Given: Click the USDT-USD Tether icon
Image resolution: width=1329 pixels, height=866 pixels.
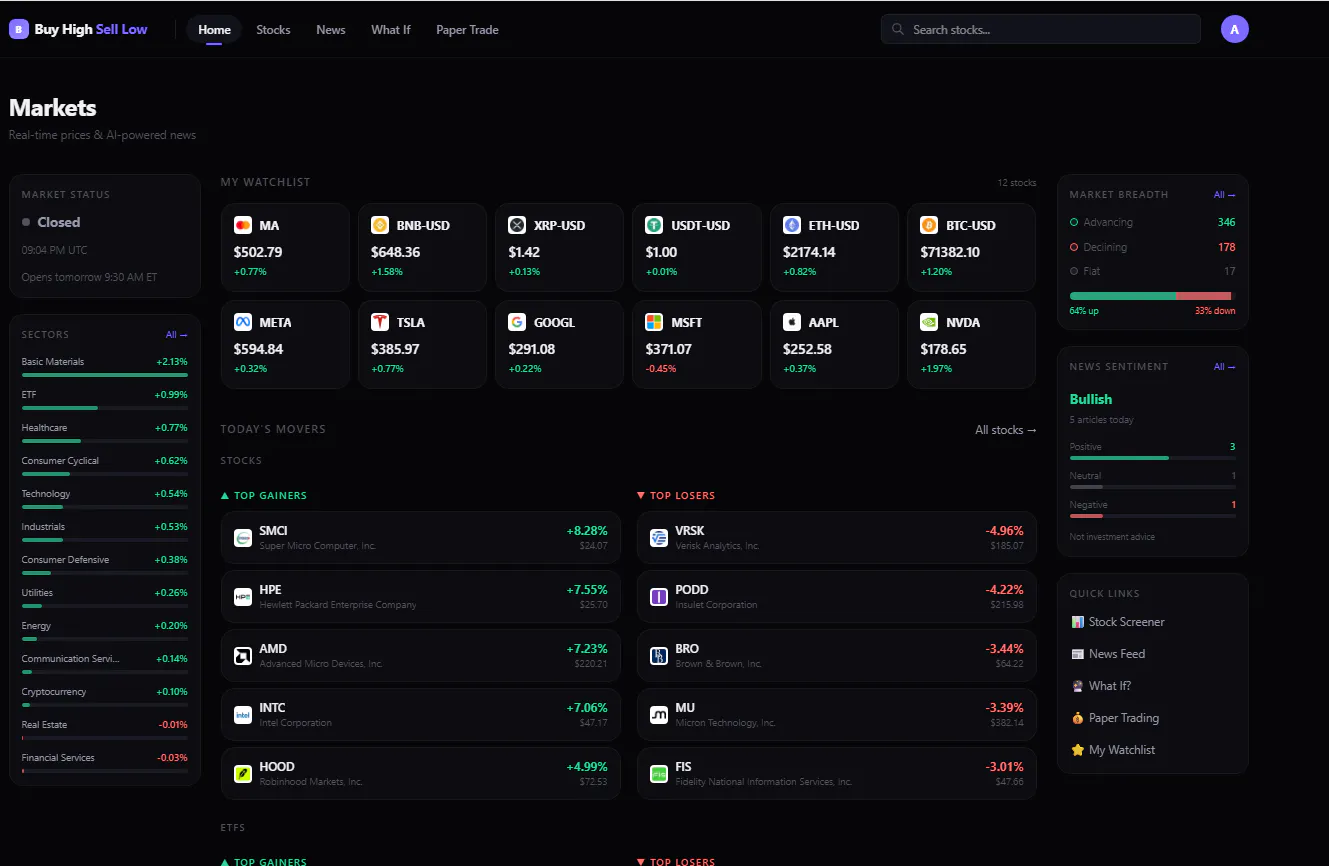Looking at the screenshot, I should (654, 225).
